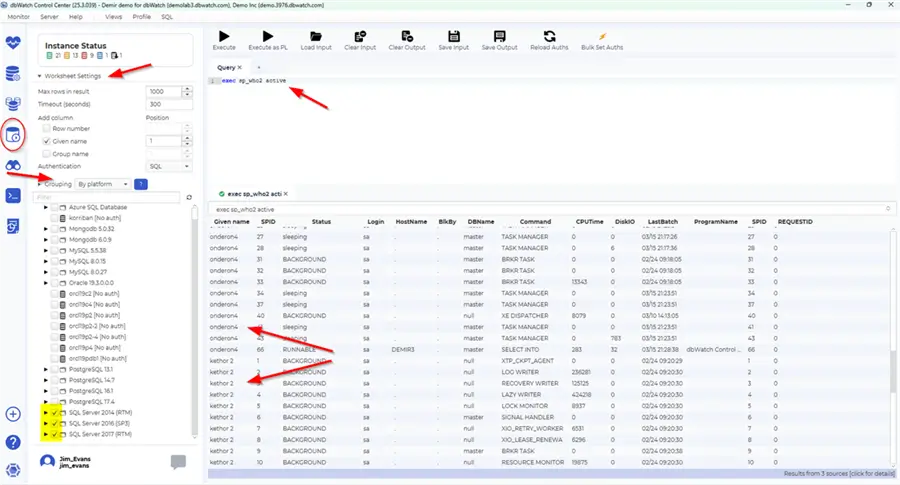The width and height of the screenshot is (900, 485).
Task: Click the blue help button beside Grouping
Action: pos(141,184)
